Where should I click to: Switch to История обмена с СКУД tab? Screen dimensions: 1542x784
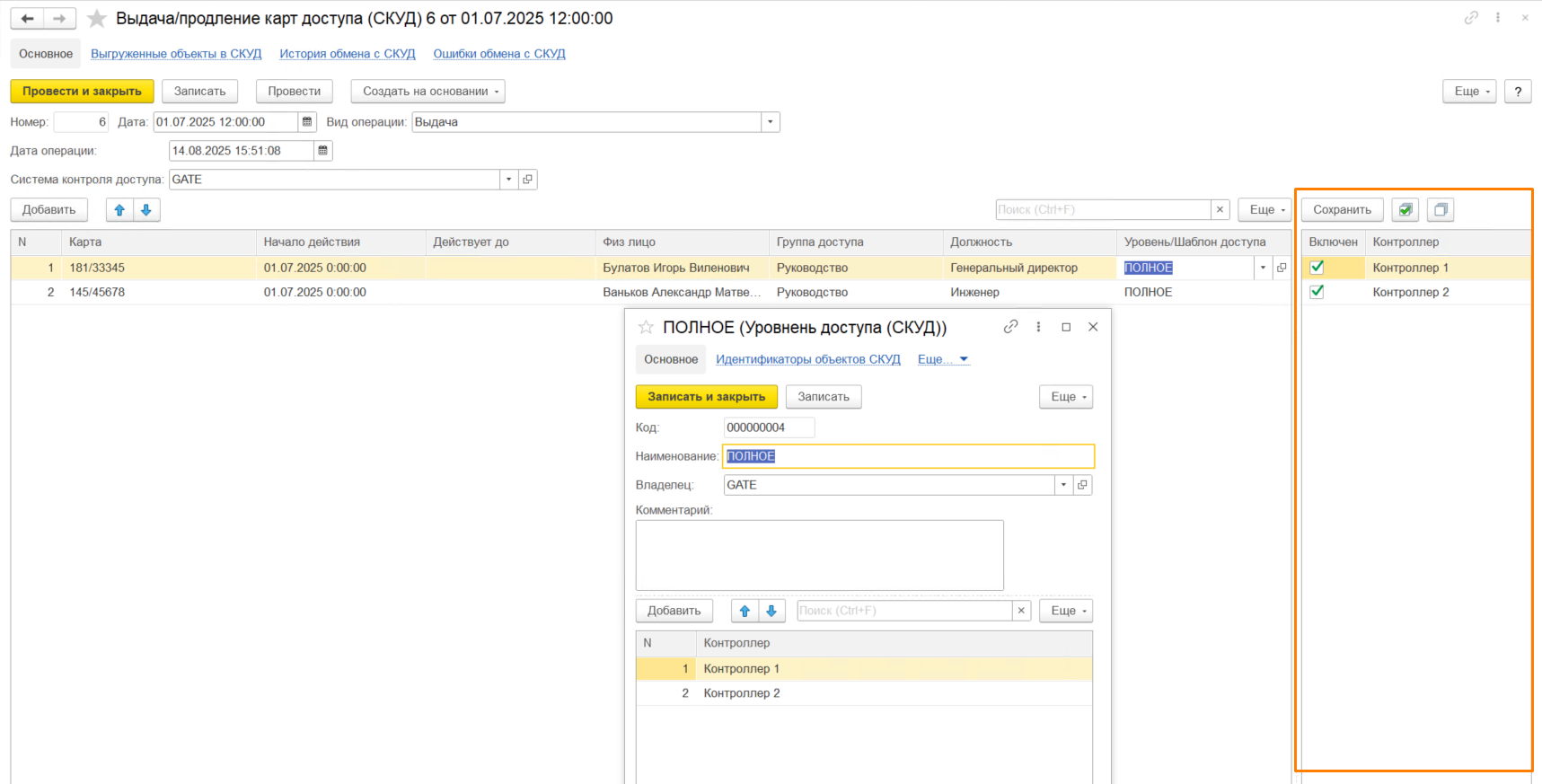347,54
